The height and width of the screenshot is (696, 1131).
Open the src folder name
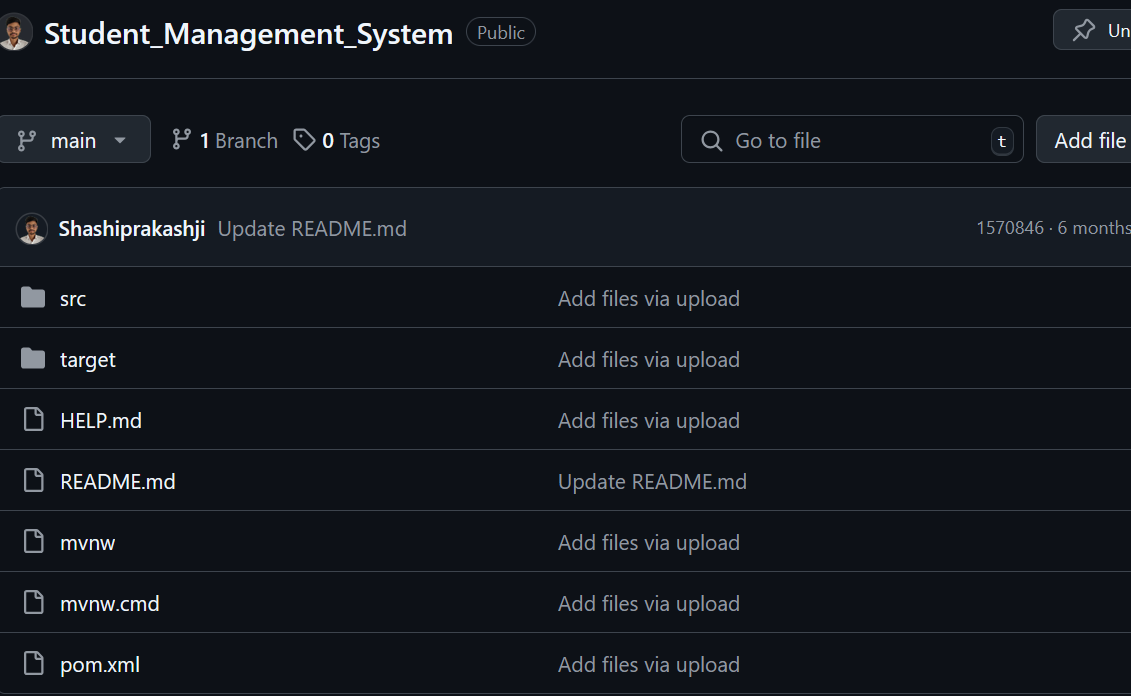click(73, 298)
